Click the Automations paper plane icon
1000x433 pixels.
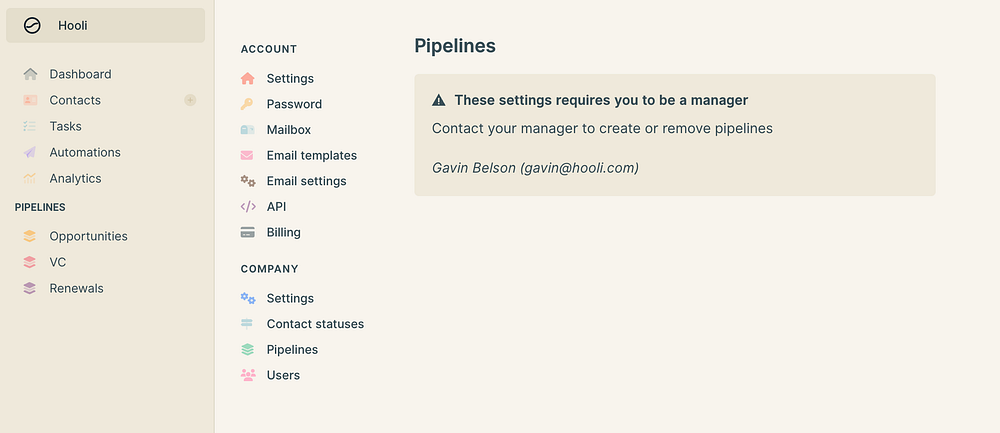30,152
